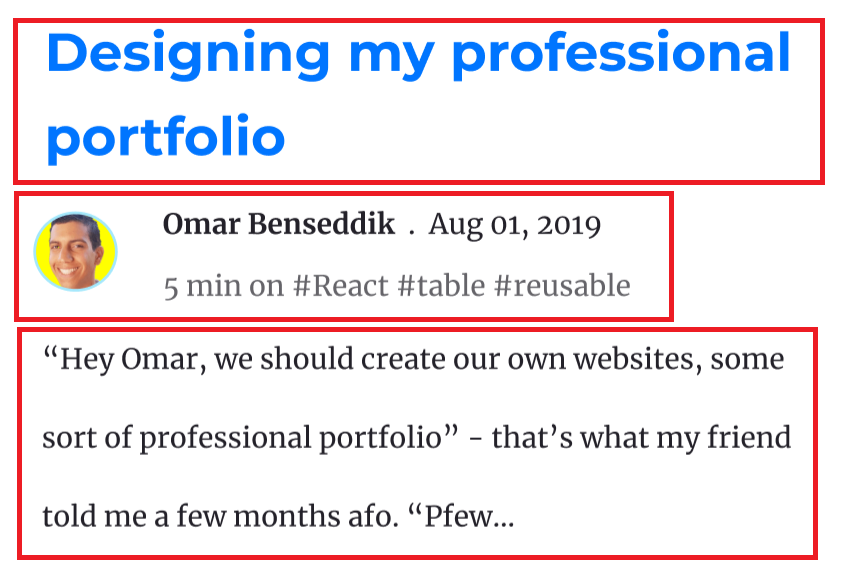The height and width of the screenshot is (576, 846).
Task: Click the year 2019 in the date
Action: [x=569, y=225]
